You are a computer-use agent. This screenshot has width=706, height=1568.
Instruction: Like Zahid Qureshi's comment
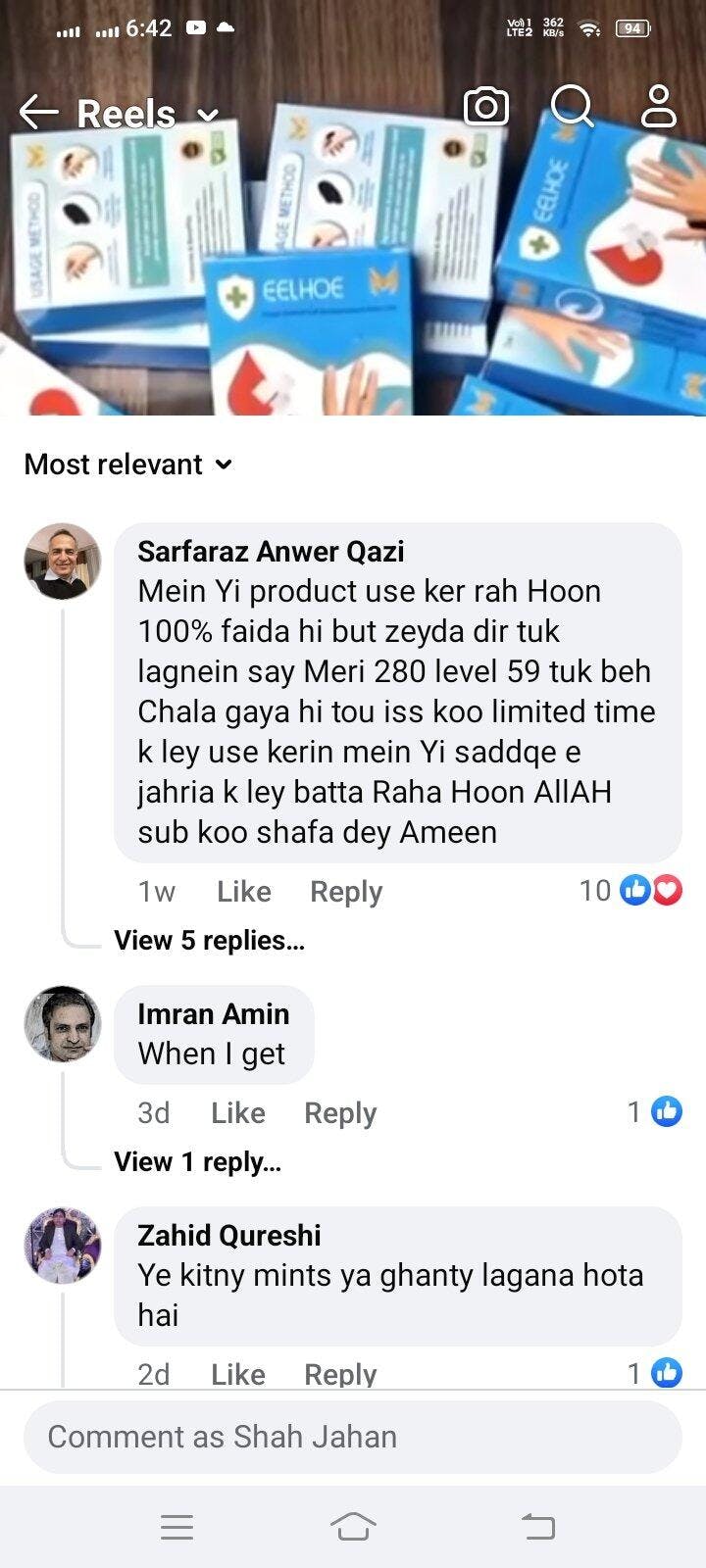pyautogui.click(x=237, y=1374)
